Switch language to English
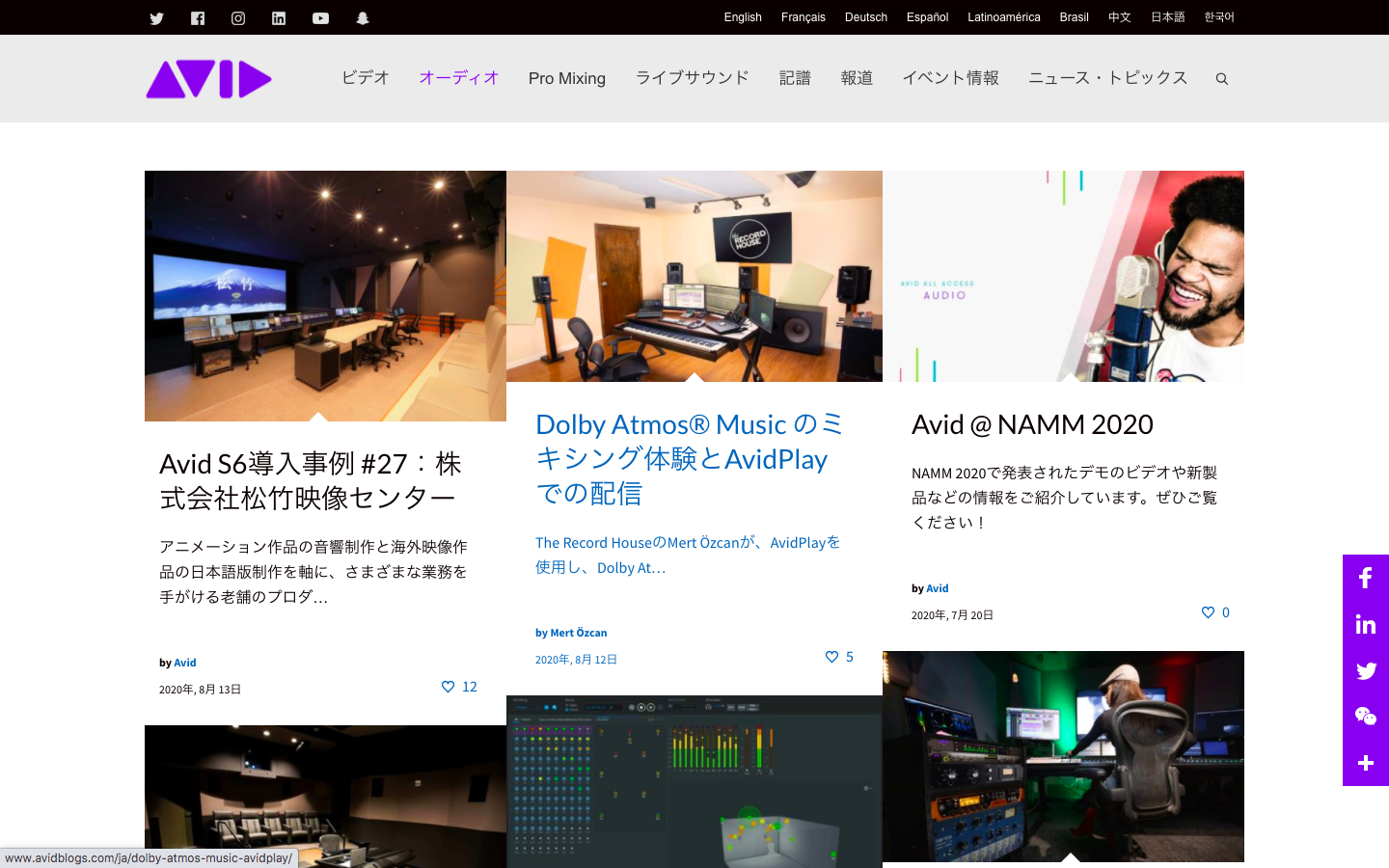 click(743, 17)
